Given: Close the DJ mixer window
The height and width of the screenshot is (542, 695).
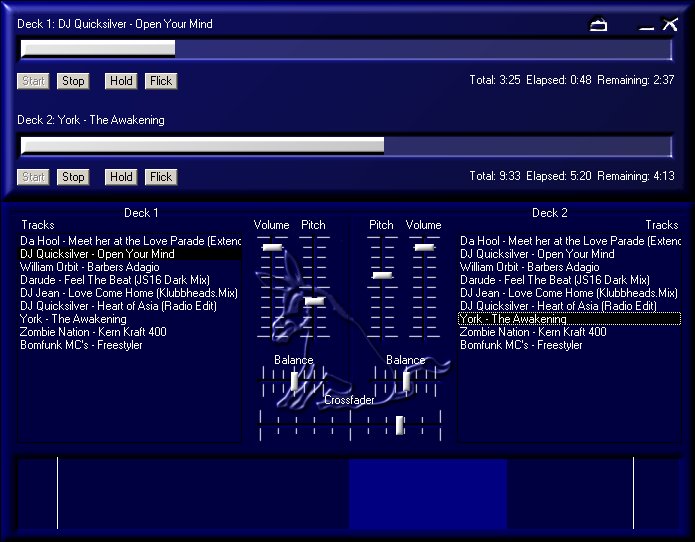Looking at the screenshot, I should point(670,24).
